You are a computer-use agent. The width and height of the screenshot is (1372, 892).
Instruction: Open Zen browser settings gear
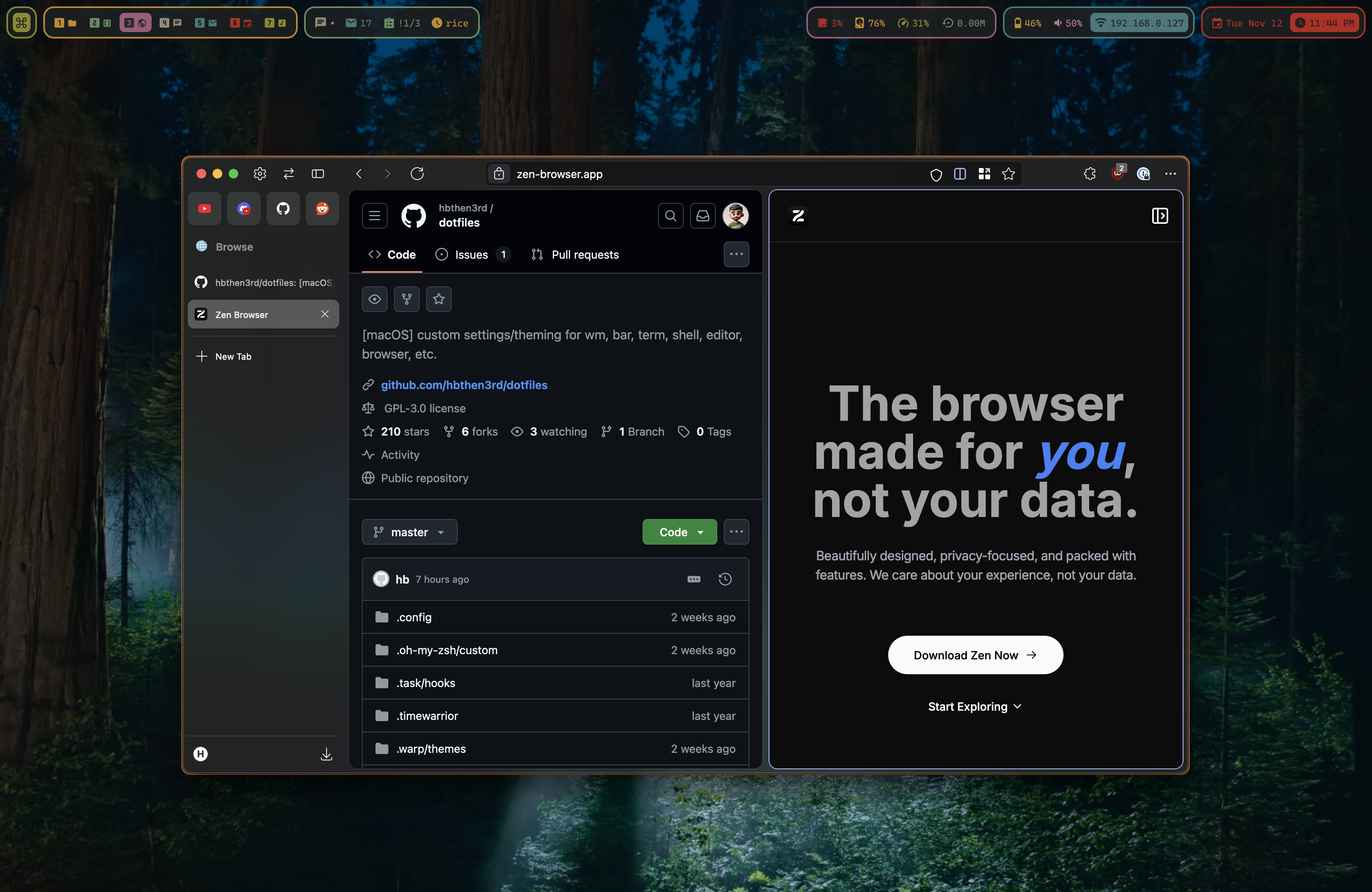click(x=260, y=173)
